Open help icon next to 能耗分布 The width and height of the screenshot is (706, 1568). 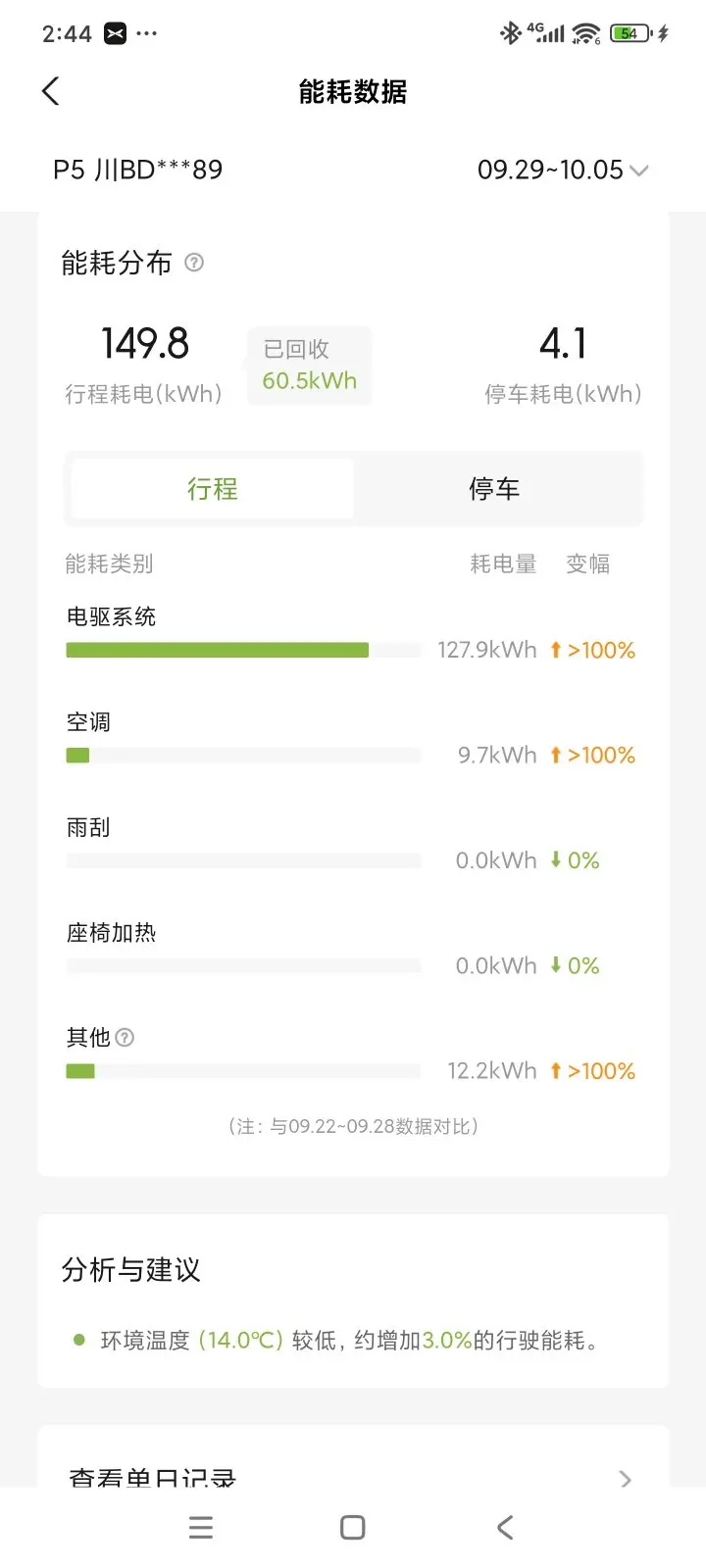tap(194, 263)
